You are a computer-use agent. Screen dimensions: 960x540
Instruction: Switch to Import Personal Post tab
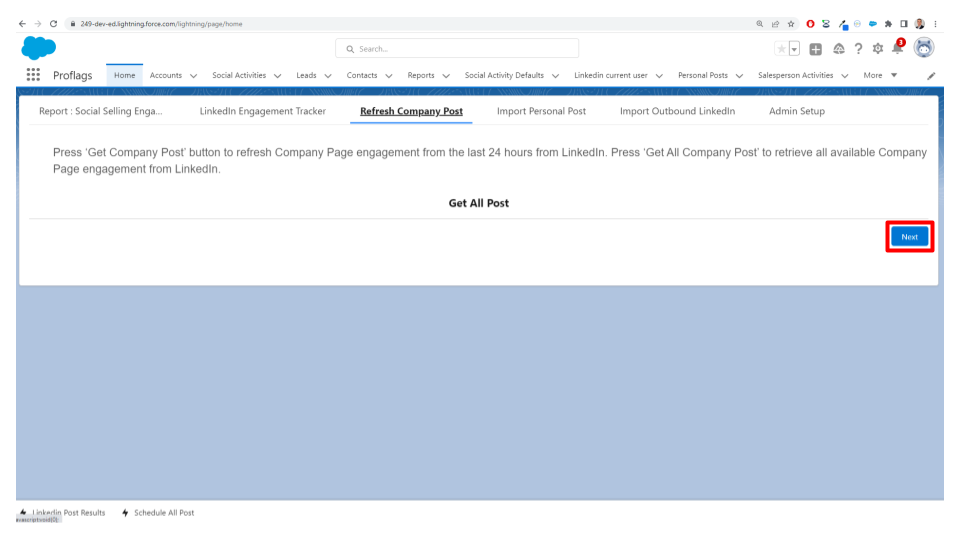tap(541, 111)
